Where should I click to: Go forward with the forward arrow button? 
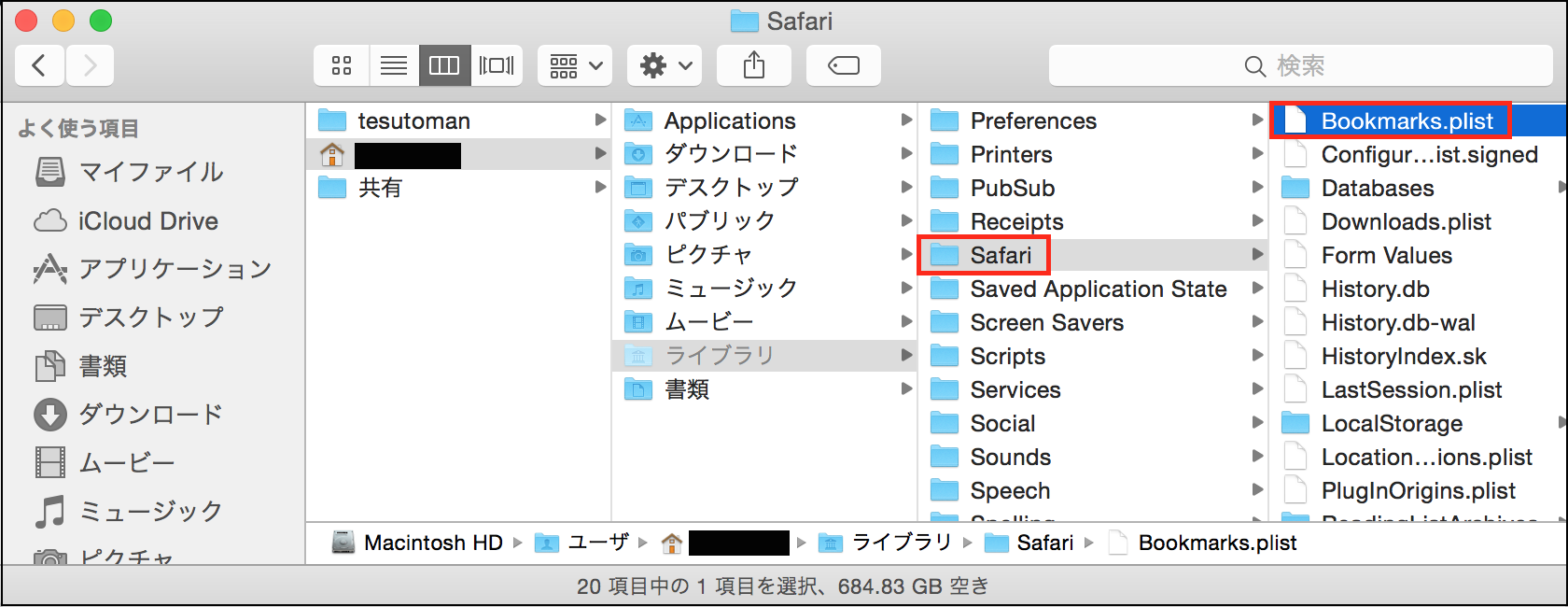tap(90, 65)
